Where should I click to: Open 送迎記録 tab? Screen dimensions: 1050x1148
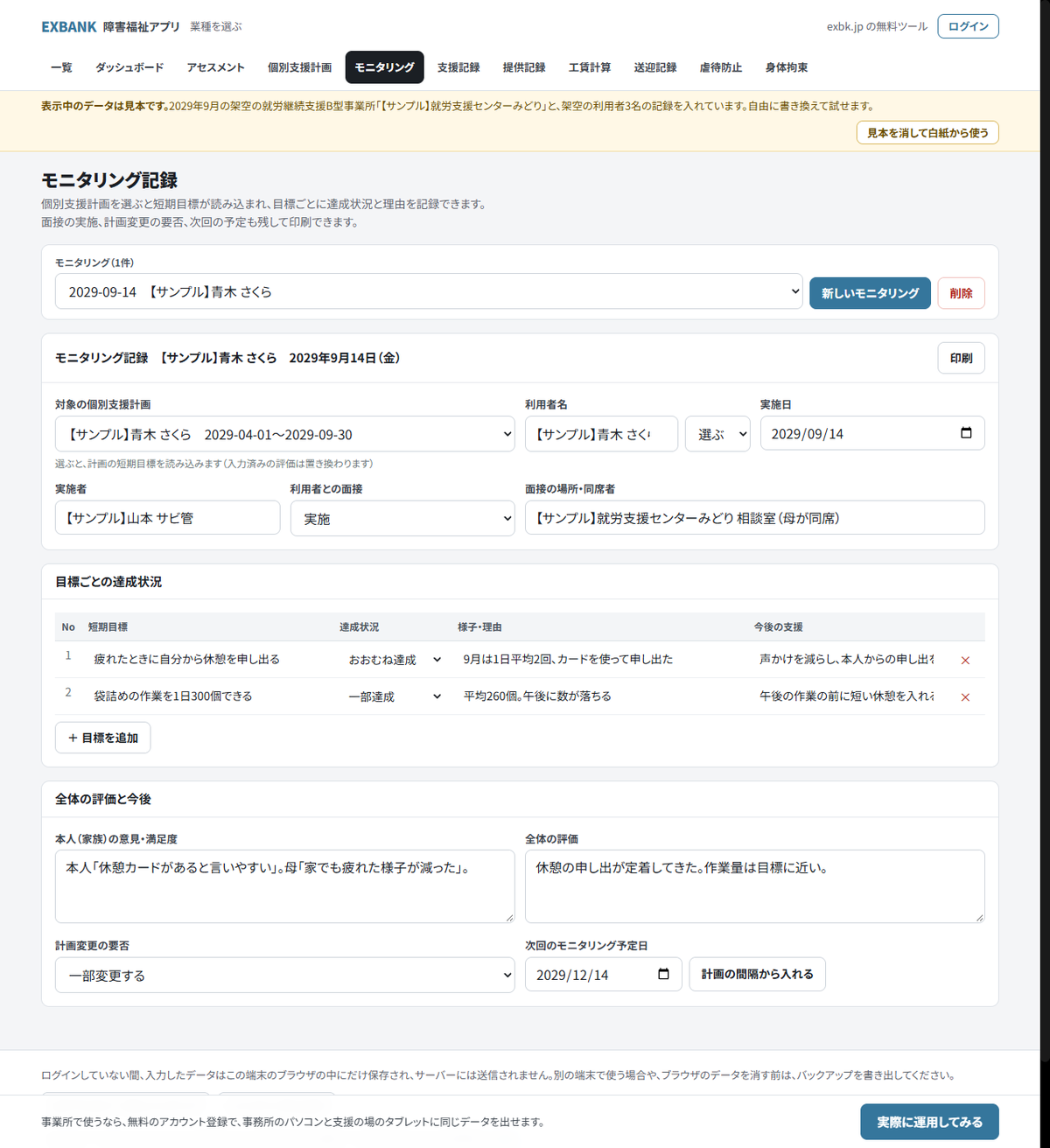655,67
